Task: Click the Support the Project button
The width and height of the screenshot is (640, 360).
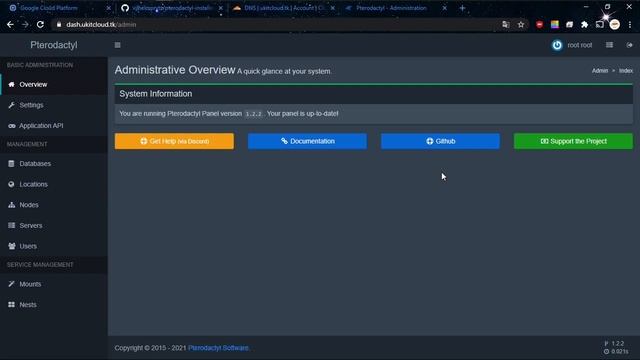Action: (573, 141)
